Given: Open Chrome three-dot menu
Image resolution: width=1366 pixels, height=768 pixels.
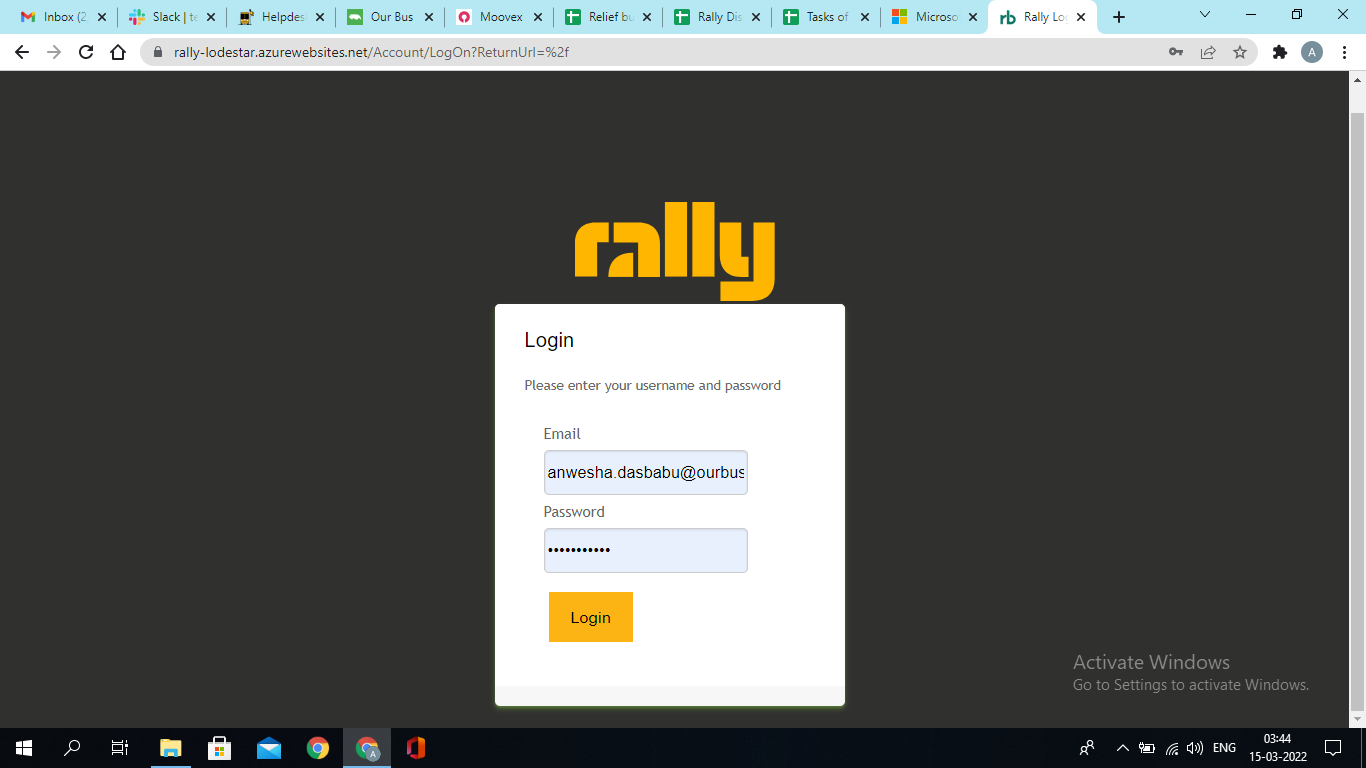Looking at the screenshot, I should coord(1344,52).
